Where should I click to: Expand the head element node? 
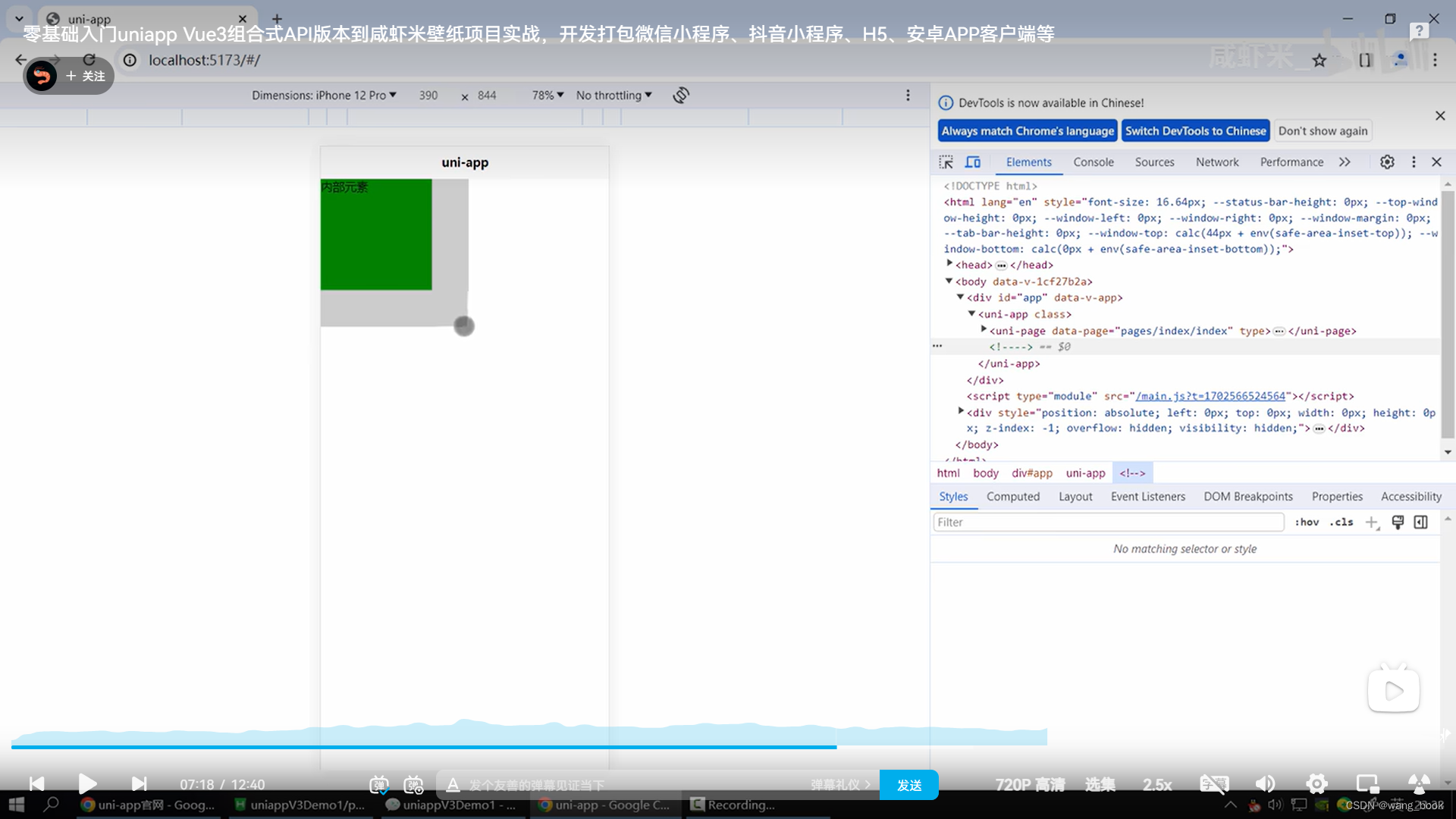949,264
